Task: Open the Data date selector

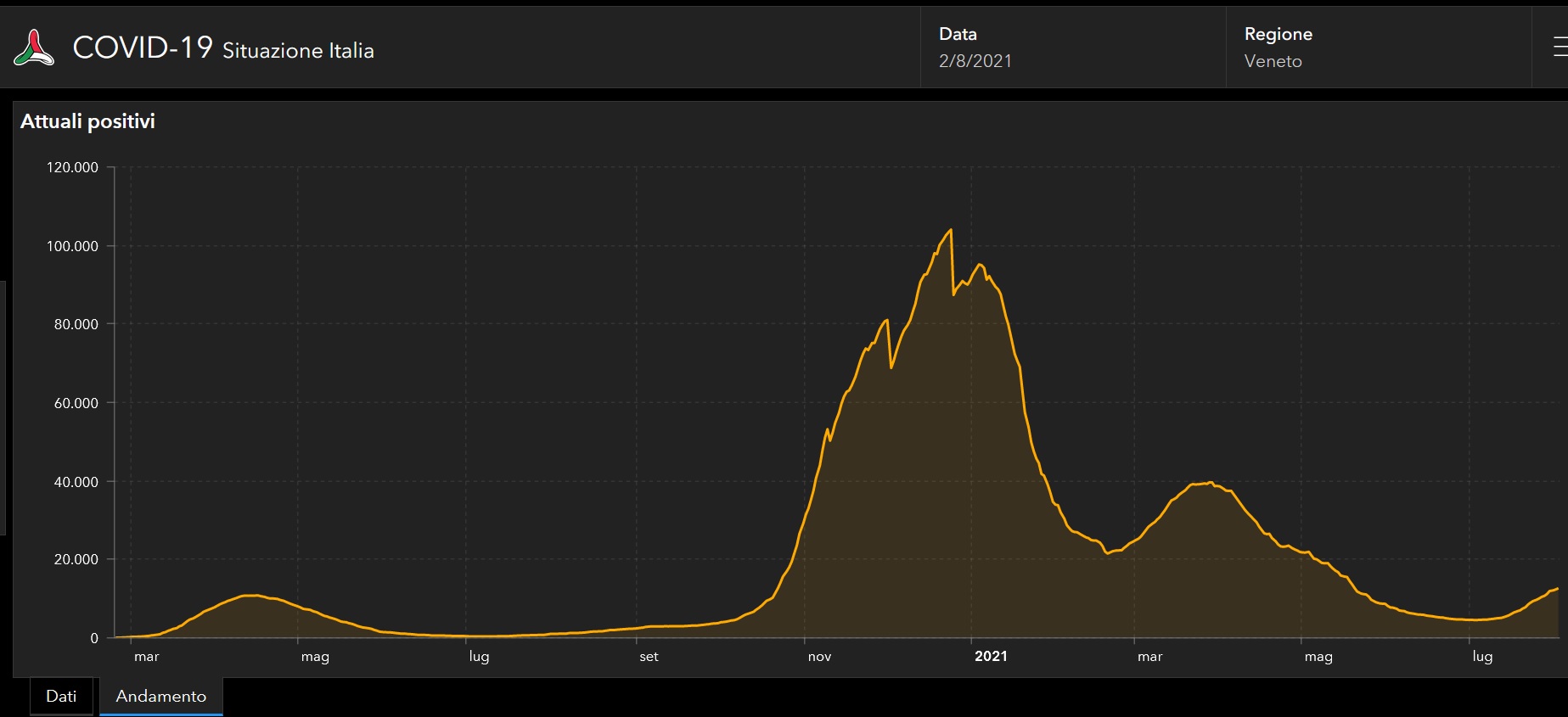Action: [x=1072, y=48]
